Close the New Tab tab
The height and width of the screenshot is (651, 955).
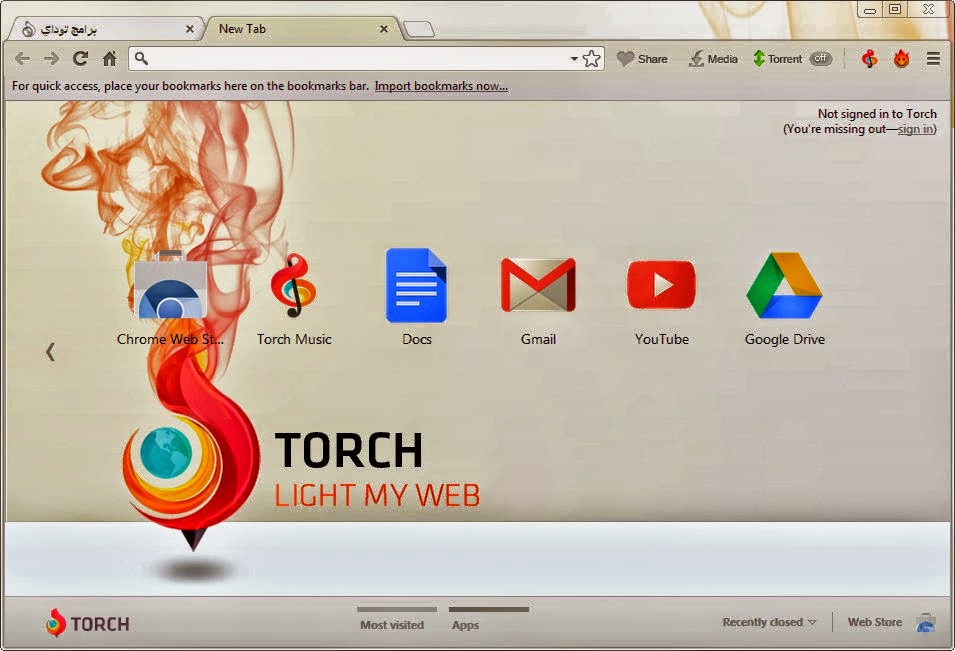click(384, 29)
